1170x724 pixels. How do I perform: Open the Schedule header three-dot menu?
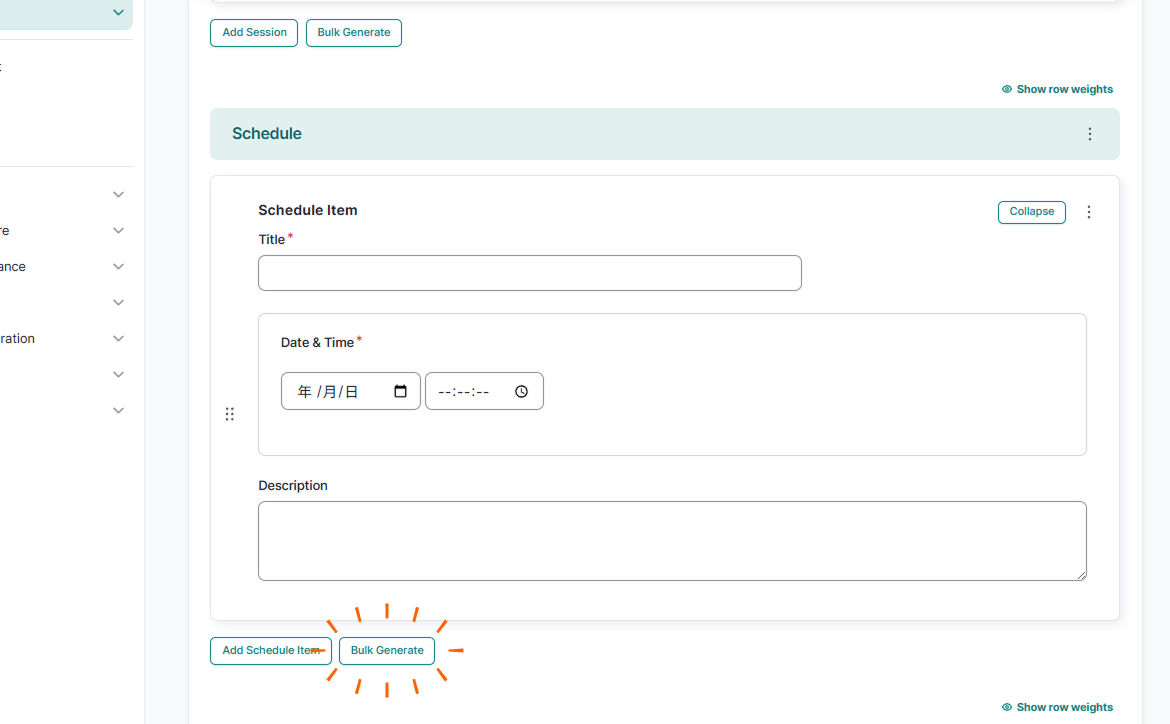click(1090, 134)
